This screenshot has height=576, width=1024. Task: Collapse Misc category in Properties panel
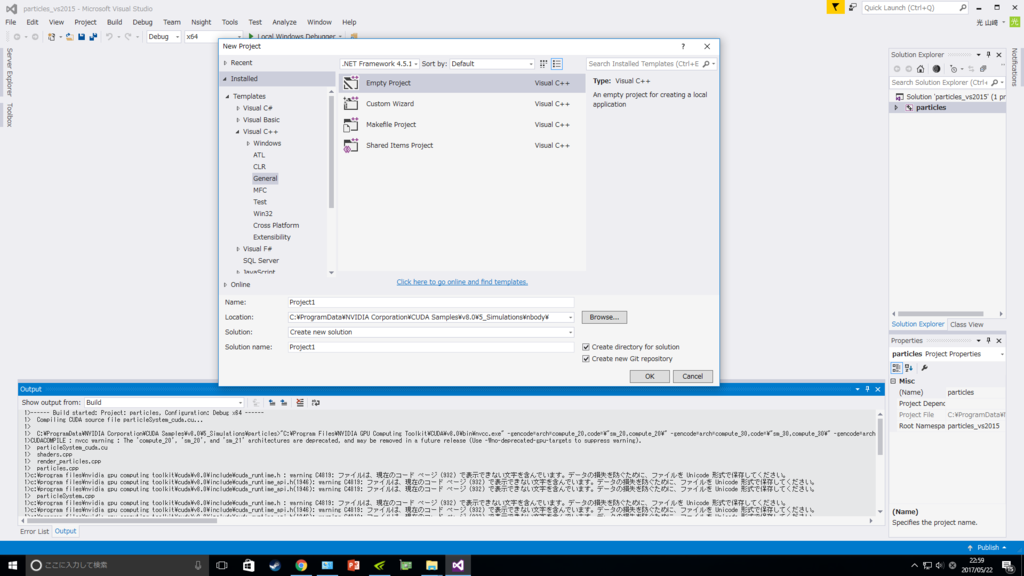(893, 381)
